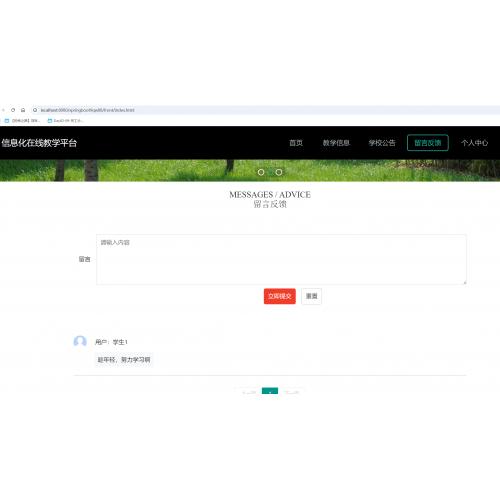The width and height of the screenshot is (500, 500).
Task: Select the first carousel indicator dot
Action: [x=261, y=172]
